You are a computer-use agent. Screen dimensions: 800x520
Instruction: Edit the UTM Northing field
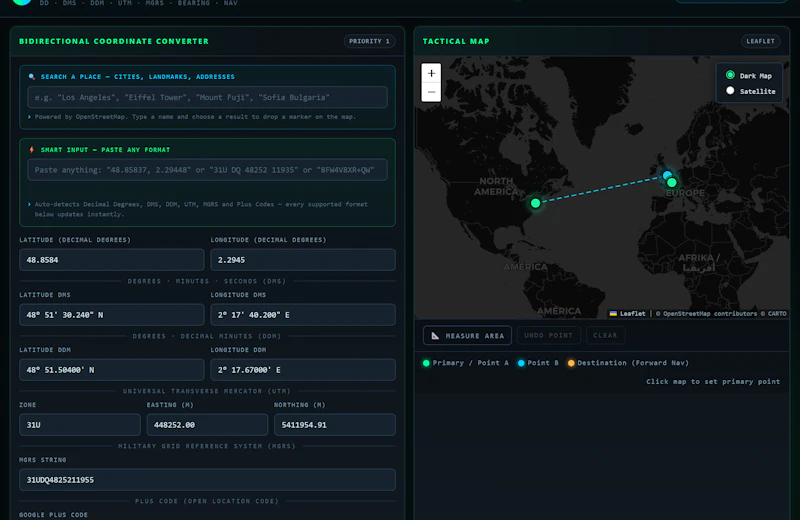(335, 425)
